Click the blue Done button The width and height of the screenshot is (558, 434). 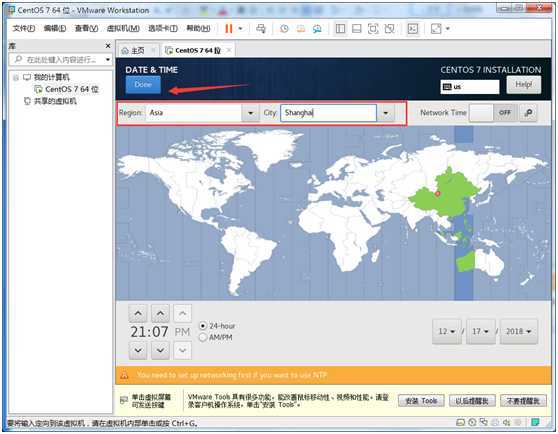[x=143, y=85]
